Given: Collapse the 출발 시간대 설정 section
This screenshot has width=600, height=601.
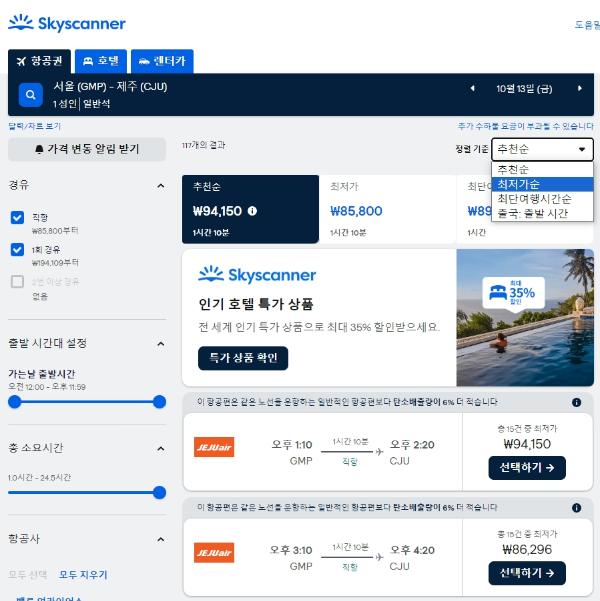Looking at the screenshot, I should point(161,344).
